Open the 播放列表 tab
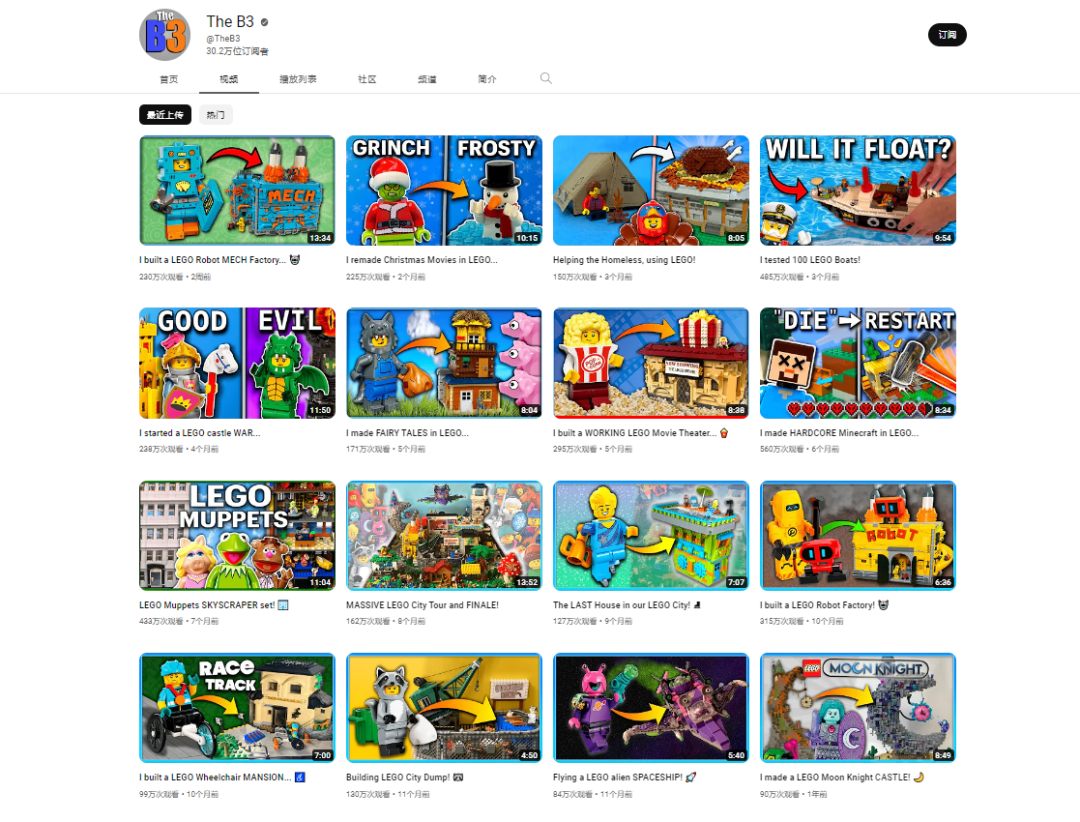Screen dimensions: 1080x822 click(x=298, y=79)
